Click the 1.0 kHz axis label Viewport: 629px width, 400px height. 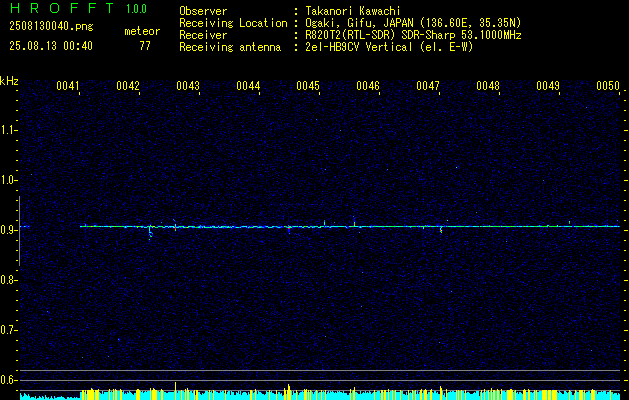8,180
